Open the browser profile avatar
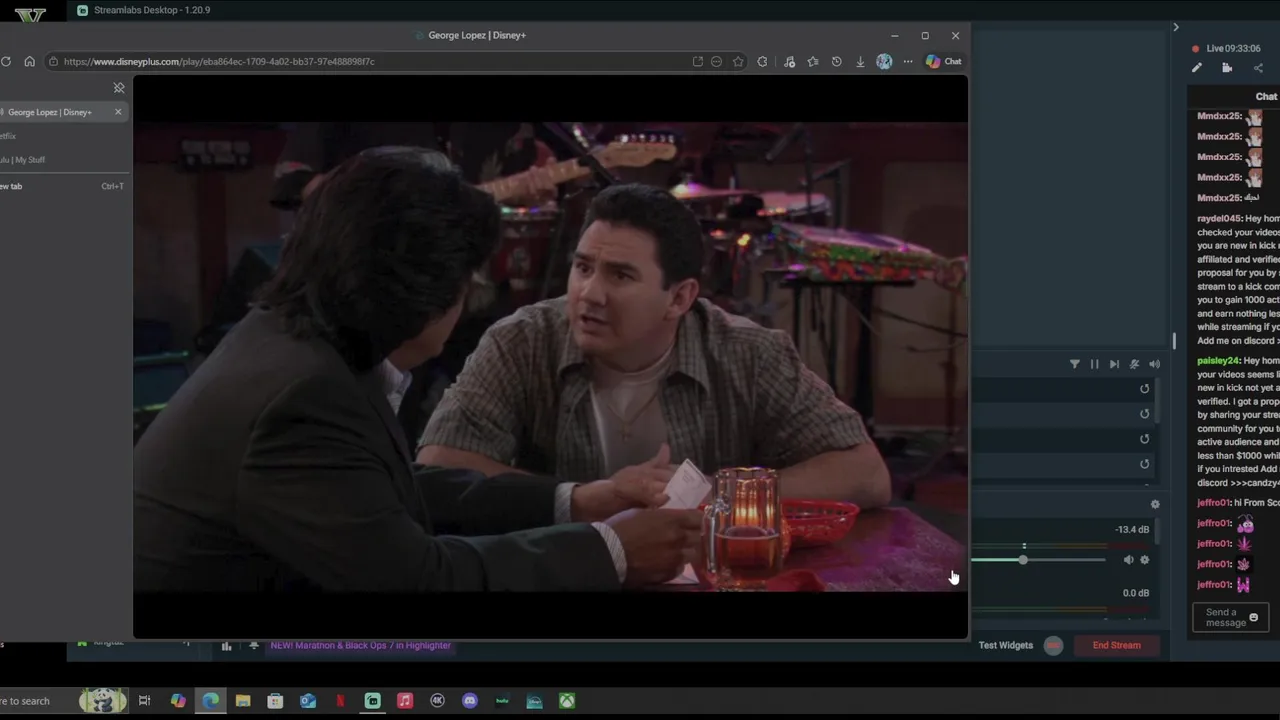 tap(884, 62)
